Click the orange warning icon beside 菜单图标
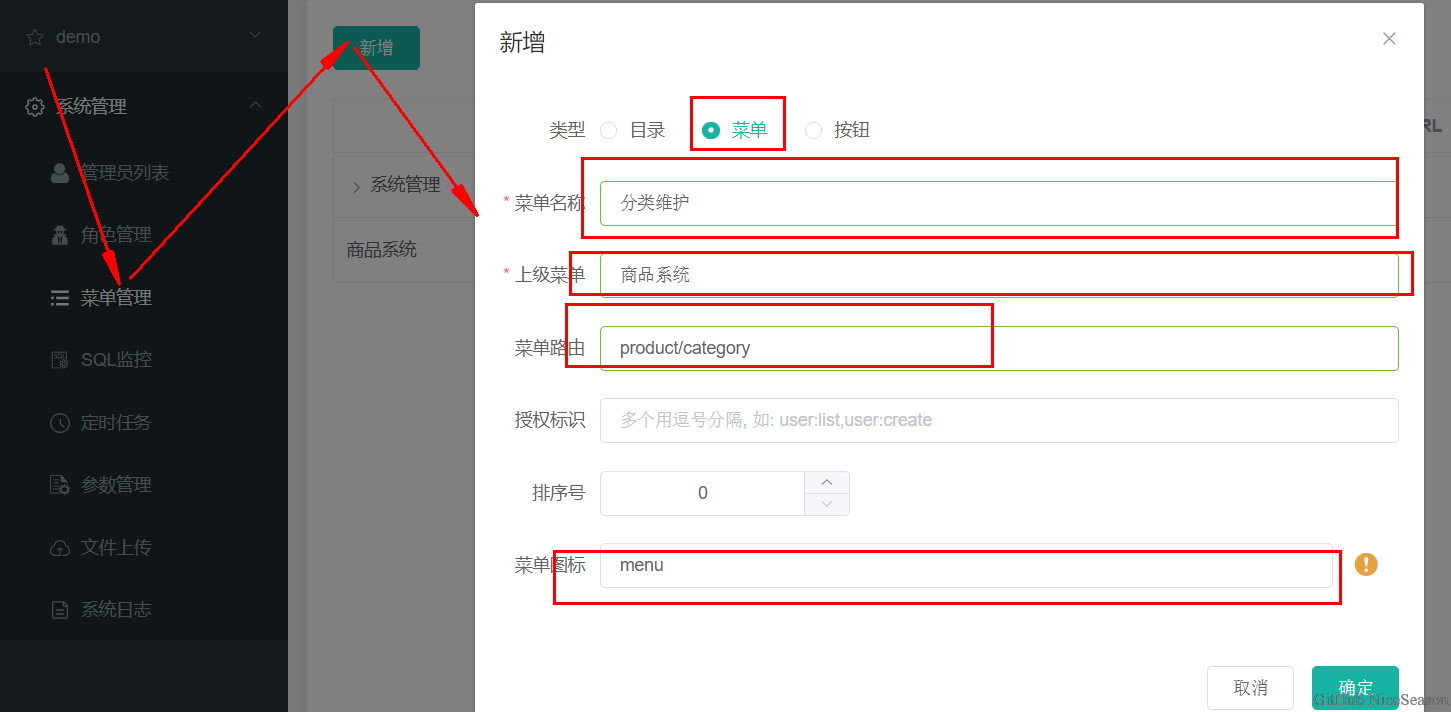The width and height of the screenshot is (1451, 712). click(x=1366, y=564)
